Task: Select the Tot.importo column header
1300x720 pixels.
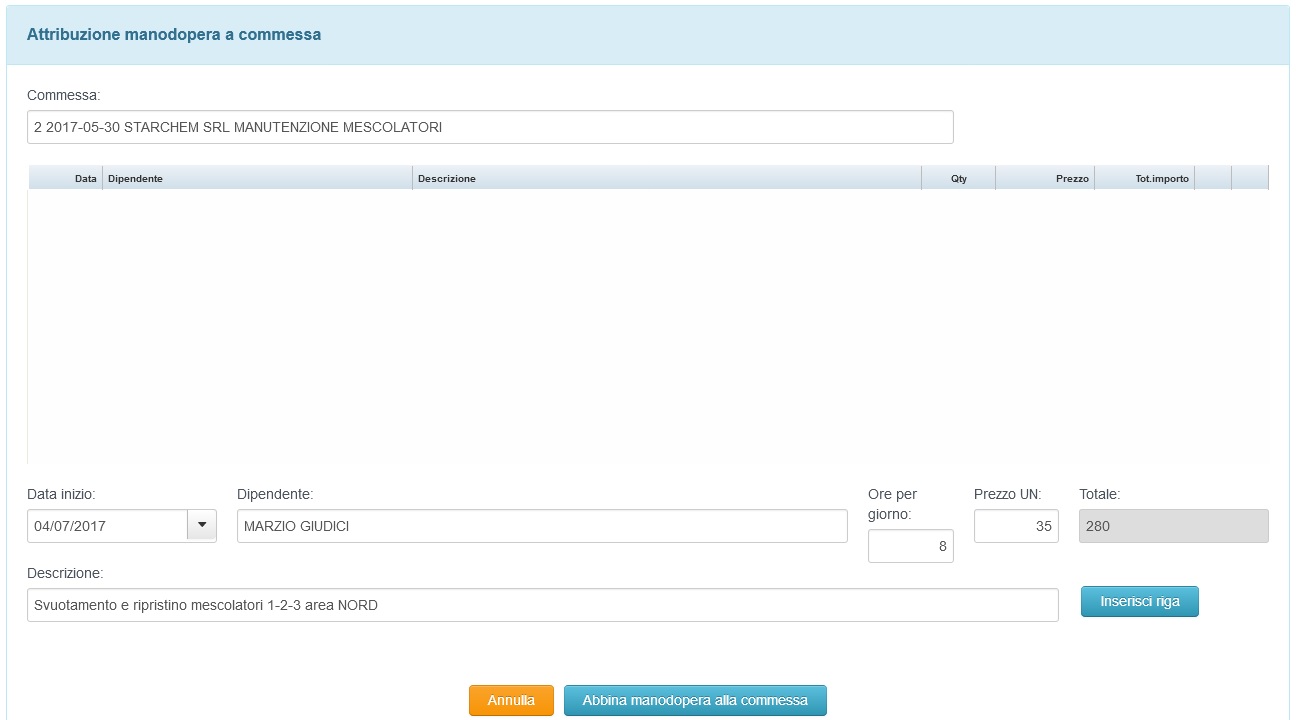Action: click(1145, 178)
